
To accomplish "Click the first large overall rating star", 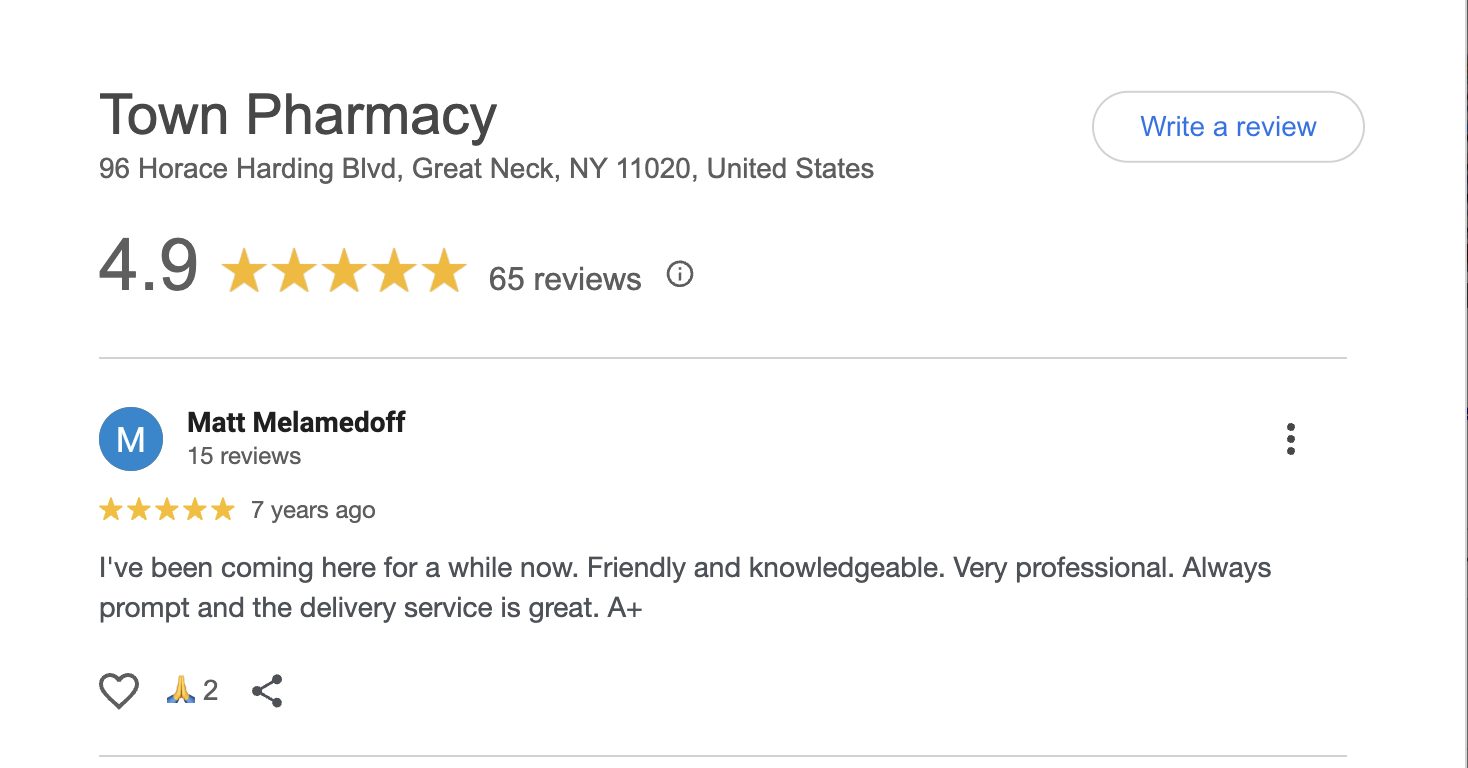I will pos(244,272).
